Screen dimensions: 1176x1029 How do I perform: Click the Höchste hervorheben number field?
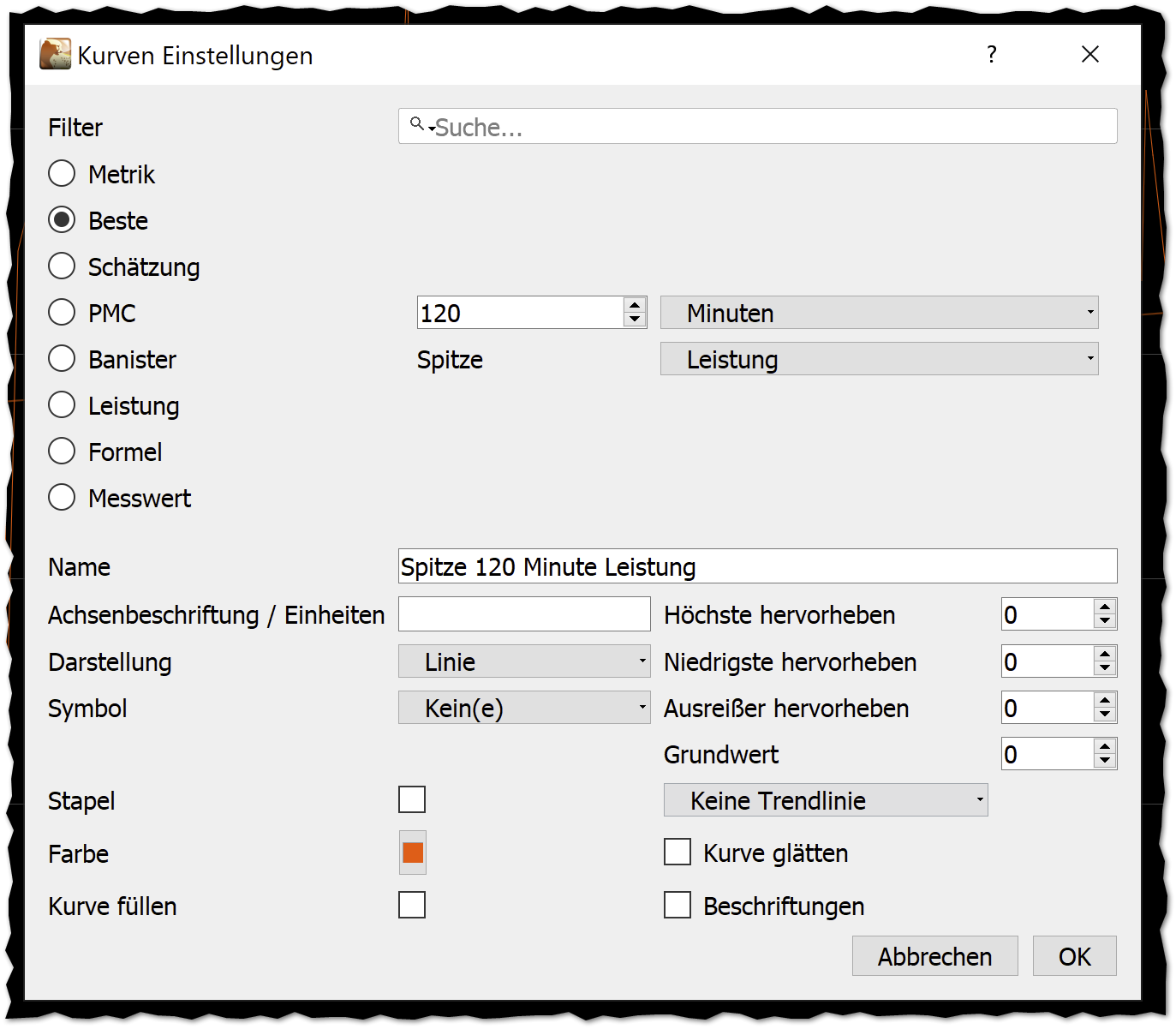tap(1048, 614)
